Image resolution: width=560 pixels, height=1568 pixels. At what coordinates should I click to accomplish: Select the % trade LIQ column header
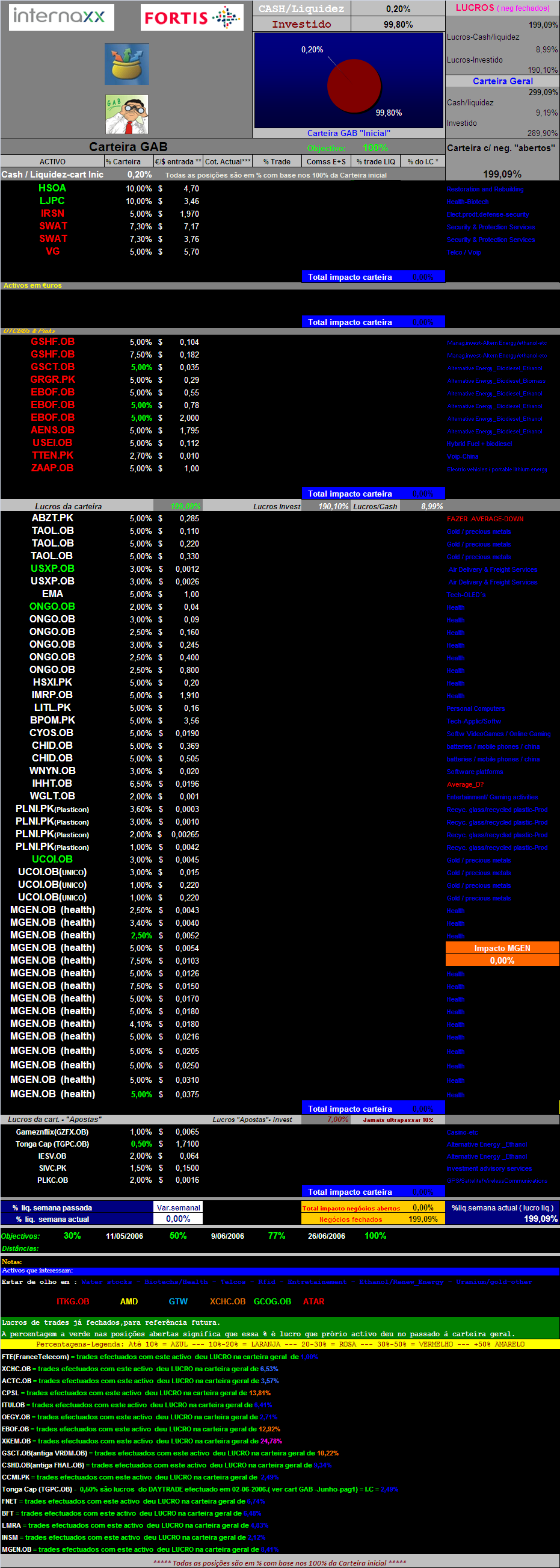(376, 161)
